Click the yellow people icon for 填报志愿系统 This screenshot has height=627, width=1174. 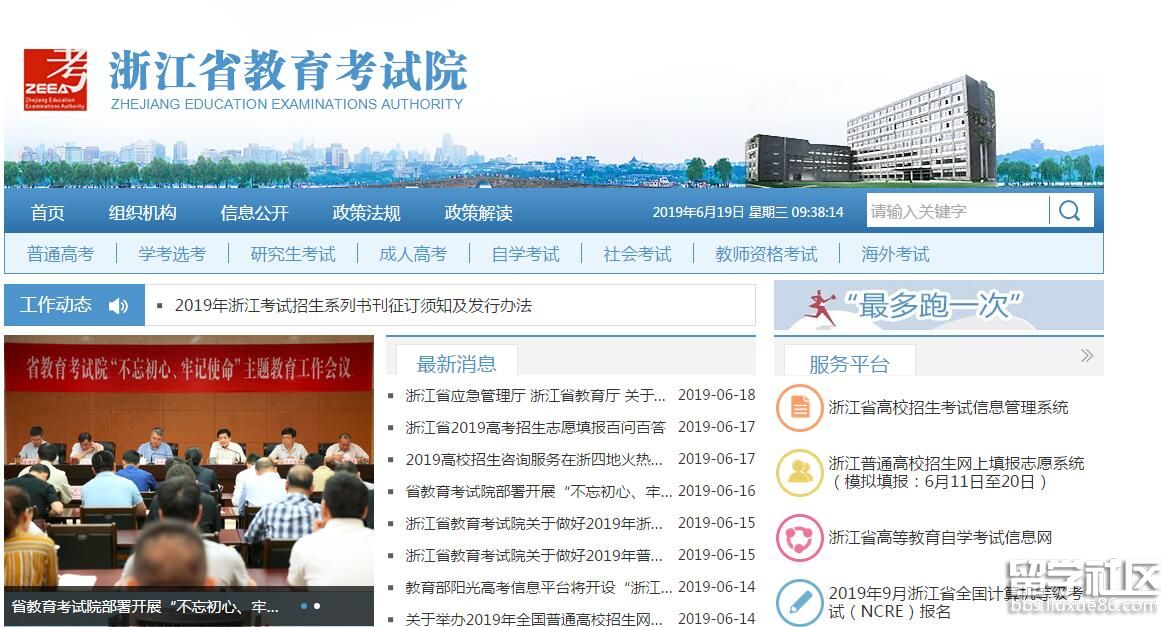tap(799, 472)
